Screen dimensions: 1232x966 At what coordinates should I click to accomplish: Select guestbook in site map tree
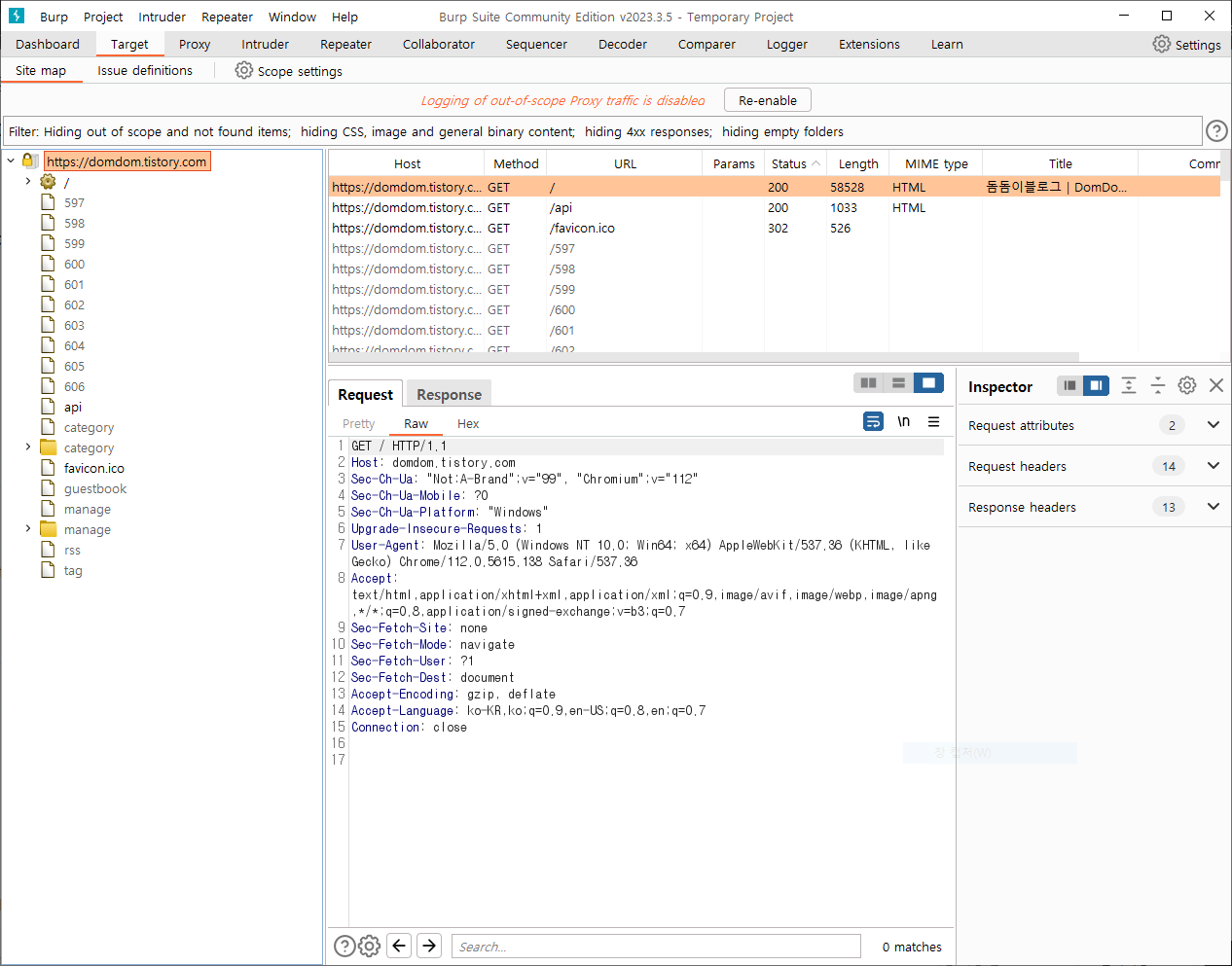coord(95,488)
